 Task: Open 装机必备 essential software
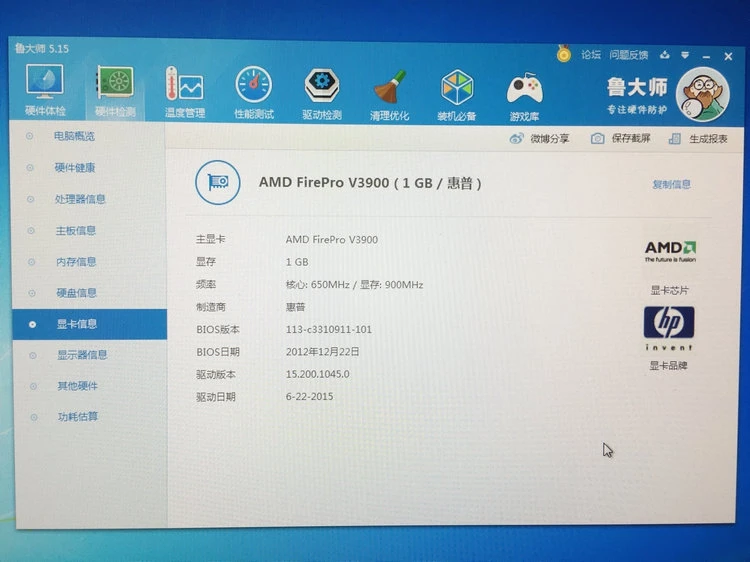(x=457, y=95)
